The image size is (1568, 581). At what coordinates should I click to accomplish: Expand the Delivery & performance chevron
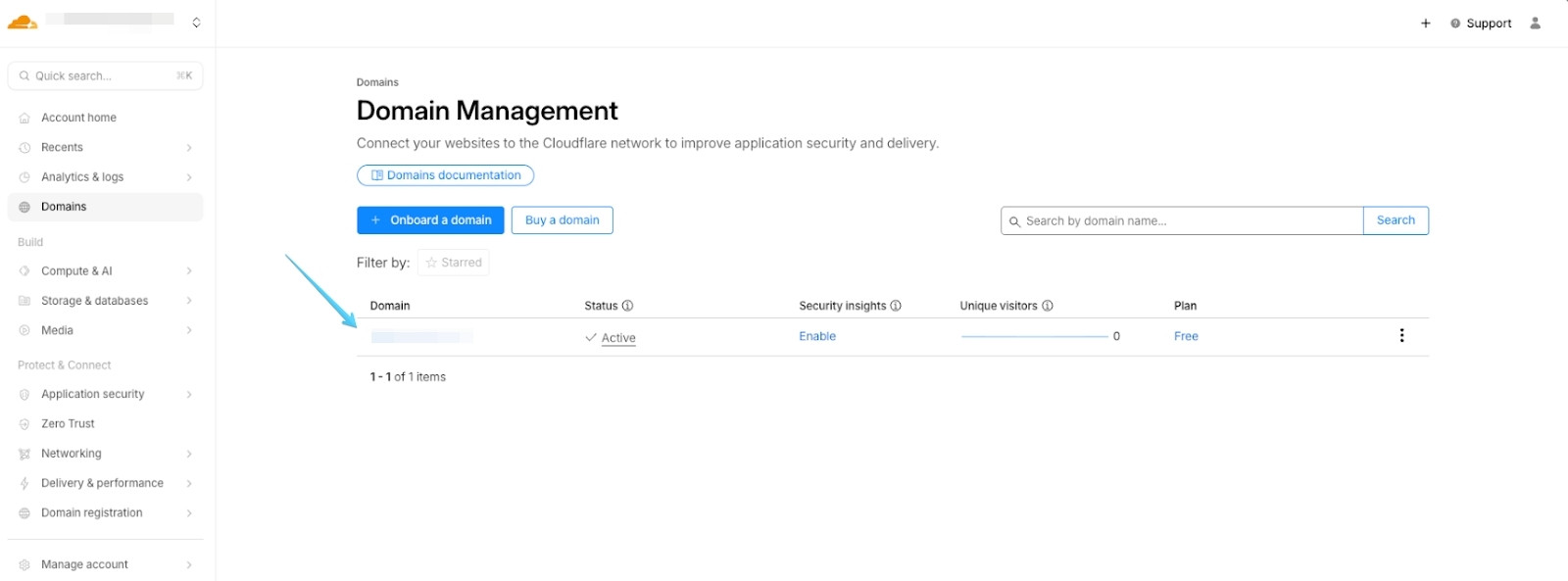pyautogui.click(x=189, y=484)
